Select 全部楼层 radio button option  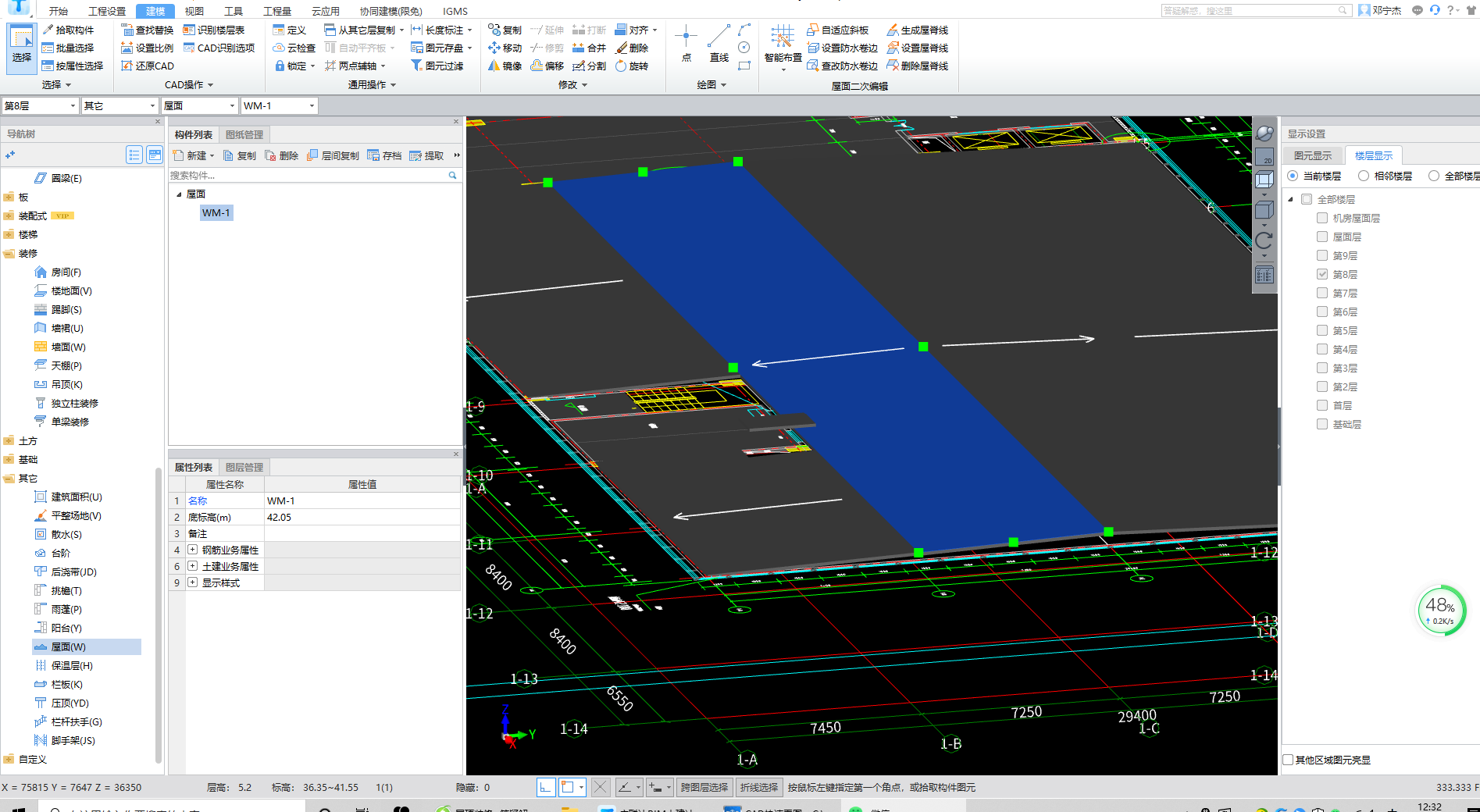click(1434, 176)
